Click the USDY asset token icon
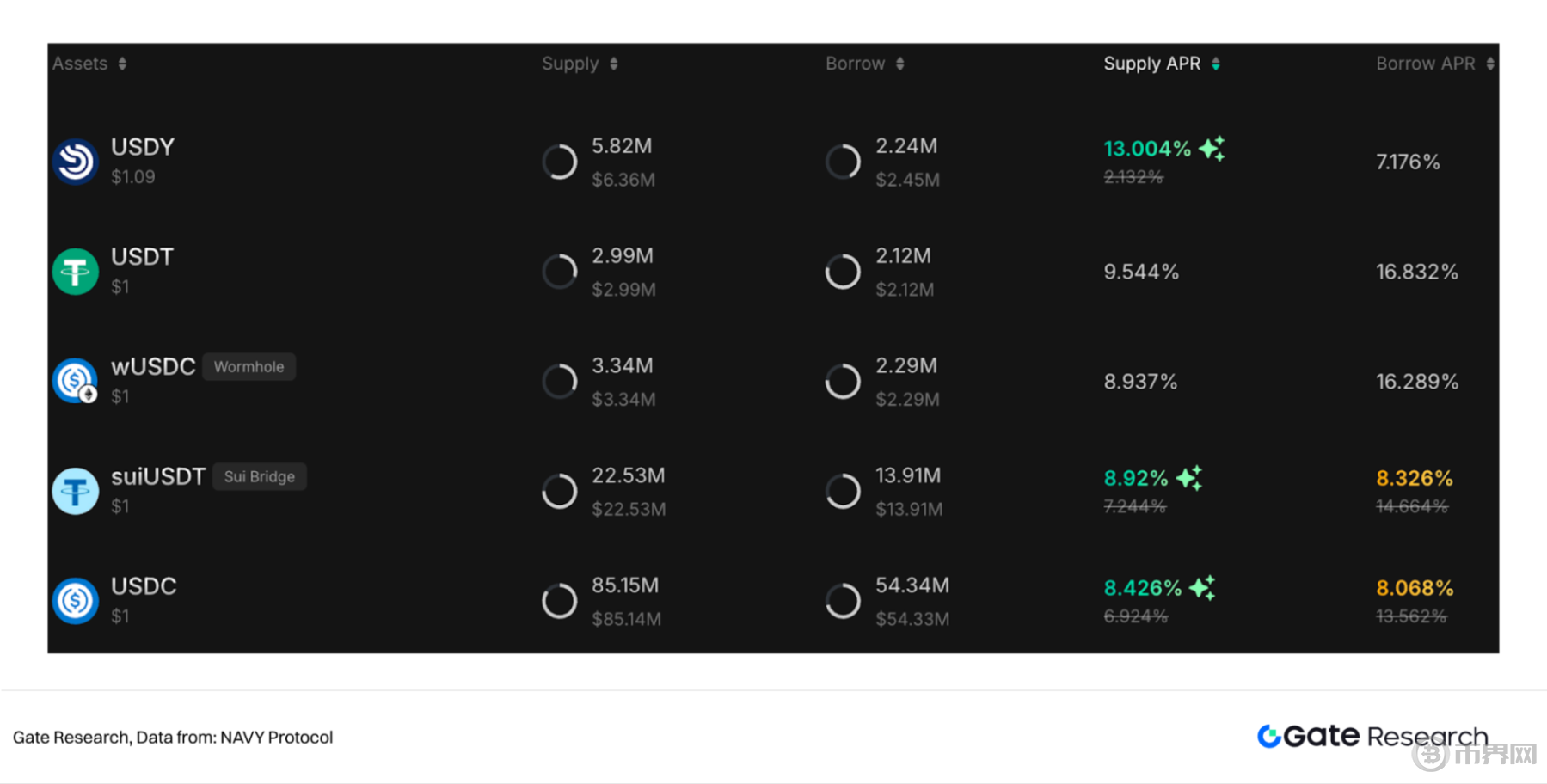This screenshot has width=1547, height=784. pos(76,162)
